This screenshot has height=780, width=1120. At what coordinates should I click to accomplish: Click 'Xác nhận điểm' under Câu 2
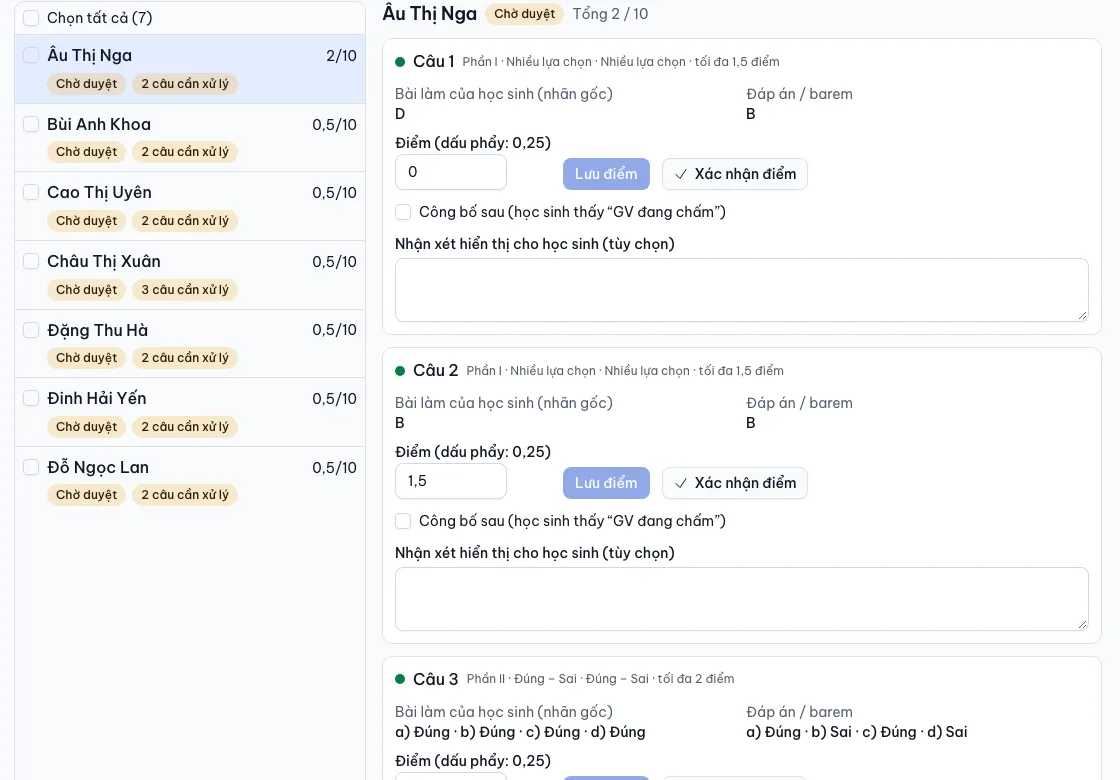(734, 483)
